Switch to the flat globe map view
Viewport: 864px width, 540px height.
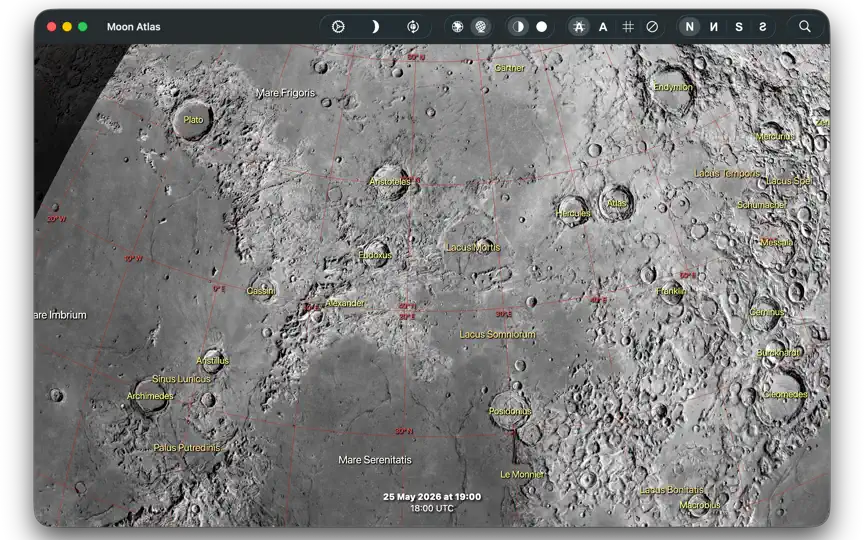tap(457, 26)
